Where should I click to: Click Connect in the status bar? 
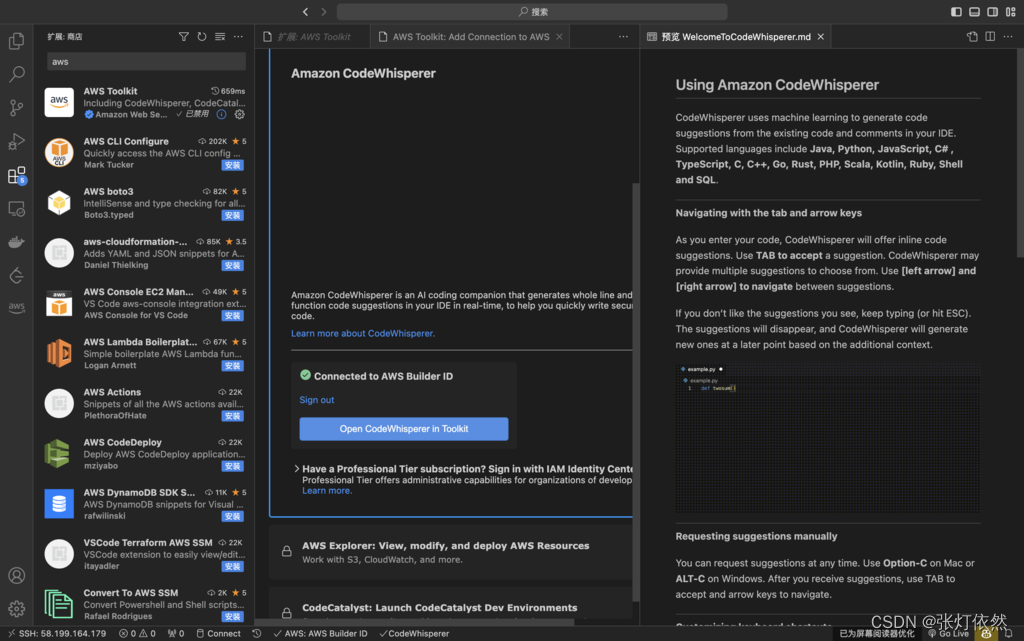click(218, 633)
